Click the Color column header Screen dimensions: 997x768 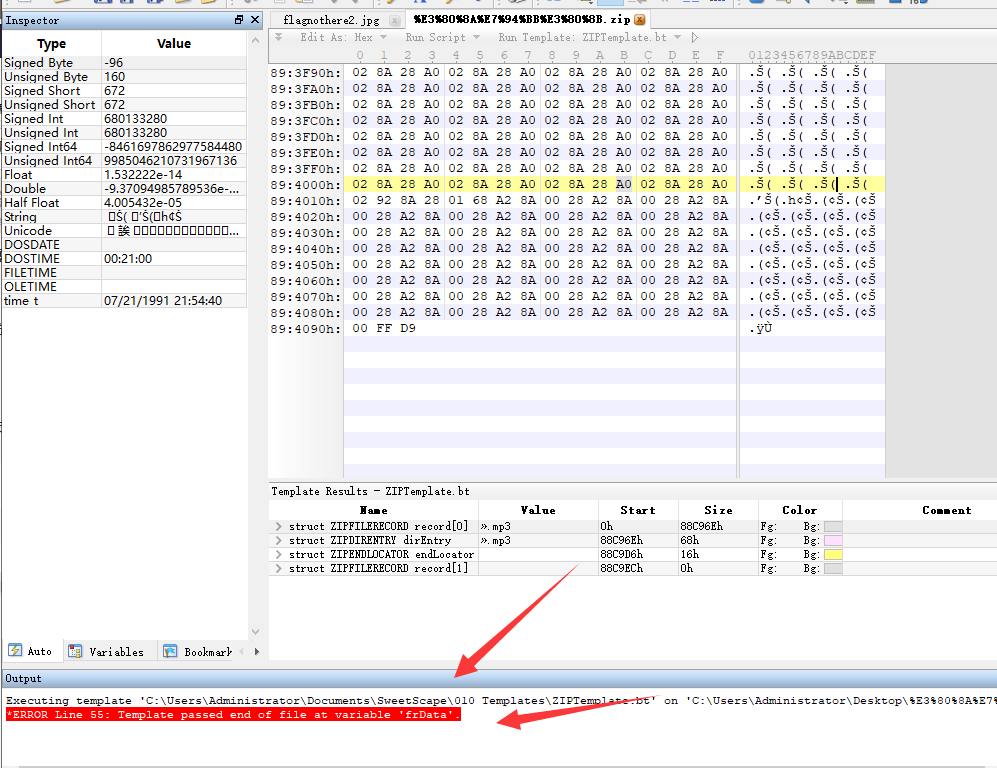click(x=800, y=510)
